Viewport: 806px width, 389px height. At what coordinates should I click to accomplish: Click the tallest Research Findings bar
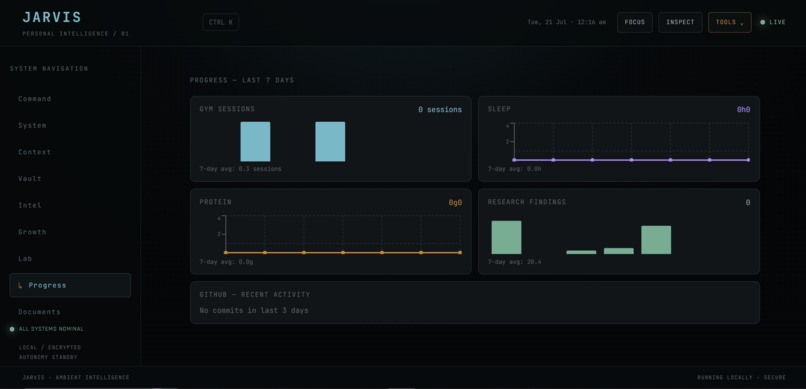click(x=506, y=237)
